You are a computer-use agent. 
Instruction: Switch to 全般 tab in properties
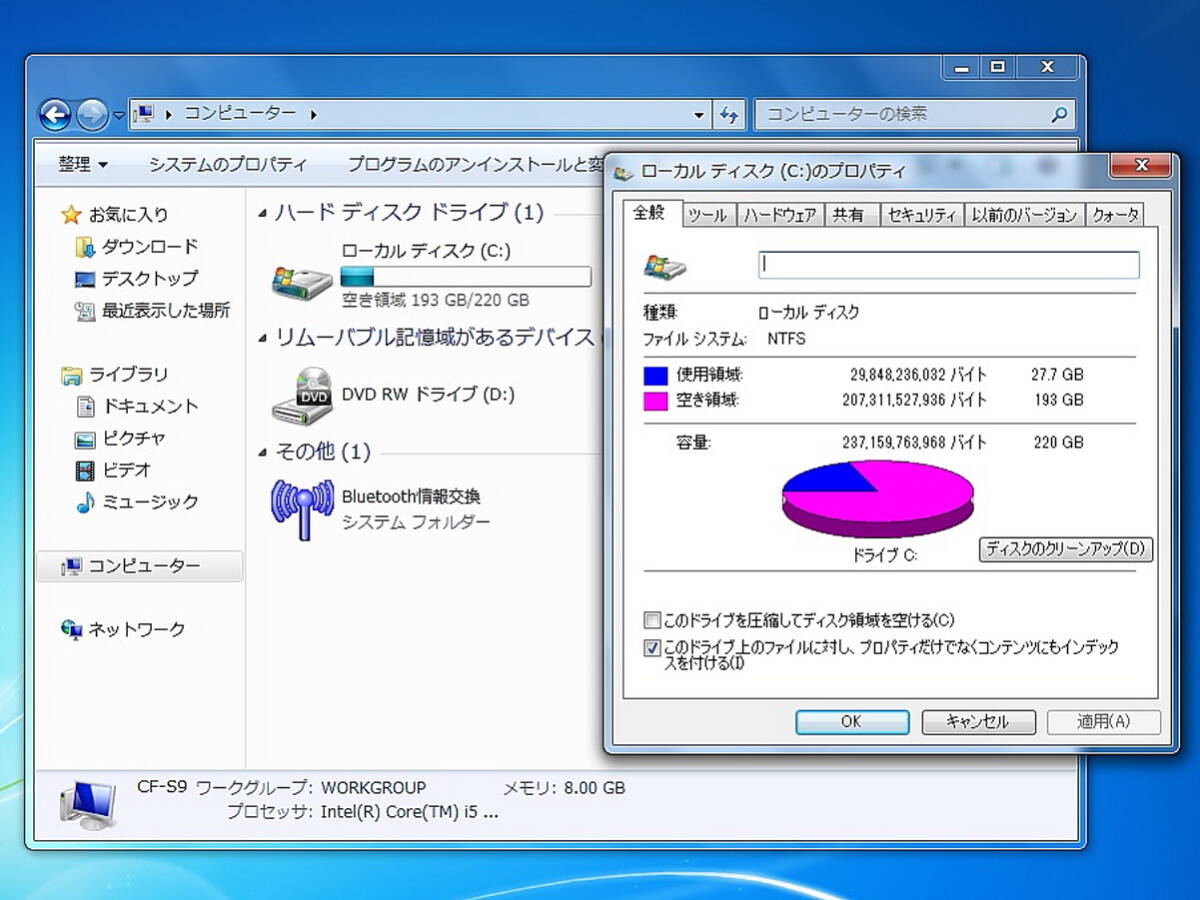point(652,215)
